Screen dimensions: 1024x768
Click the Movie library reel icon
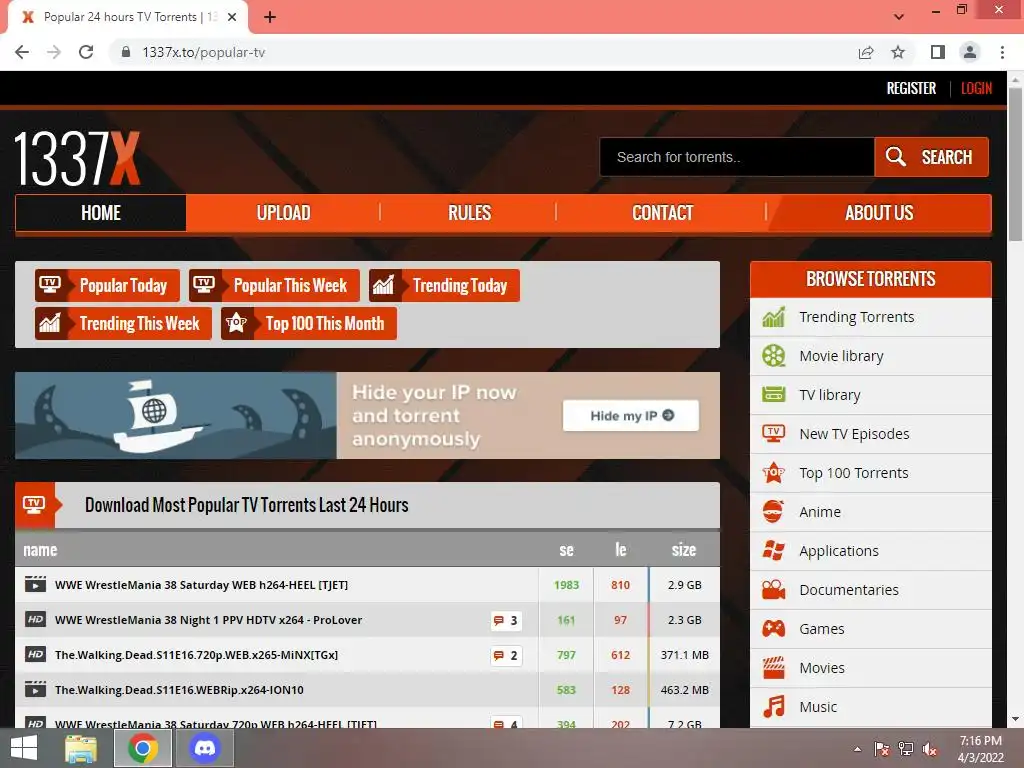coord(774,356)
